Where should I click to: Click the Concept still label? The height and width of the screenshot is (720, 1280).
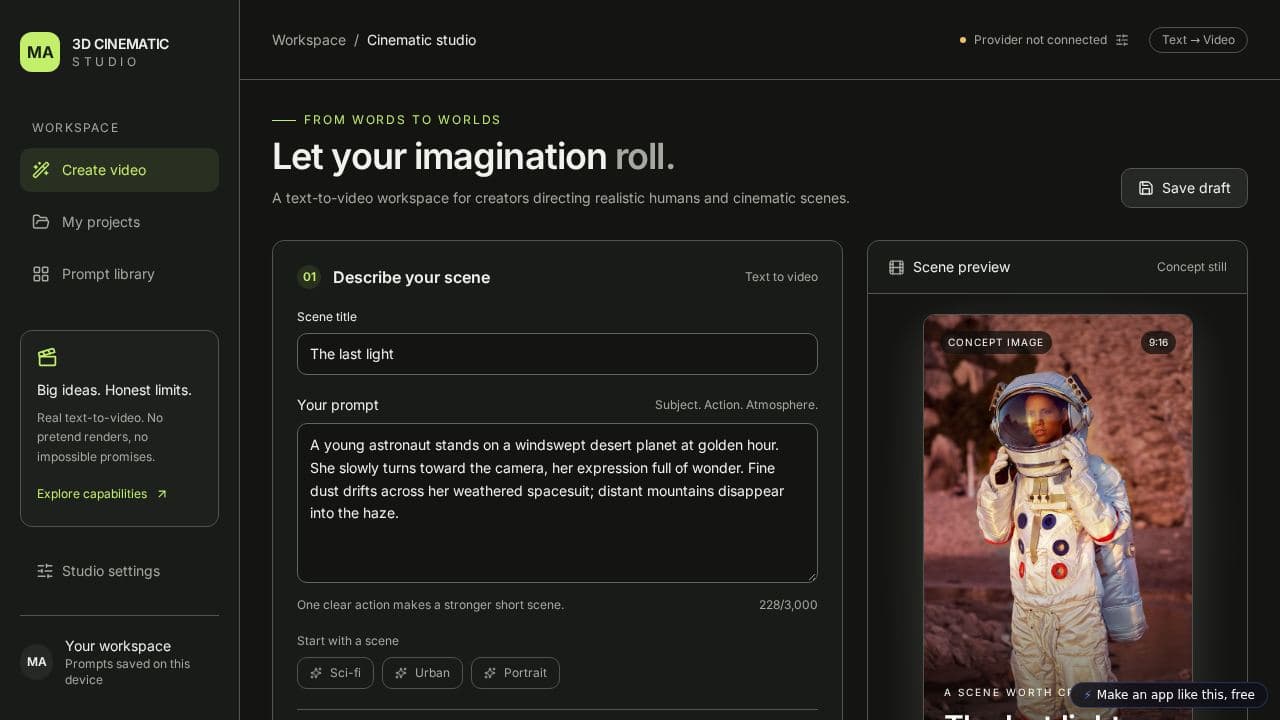click(x=1192, y=267)
